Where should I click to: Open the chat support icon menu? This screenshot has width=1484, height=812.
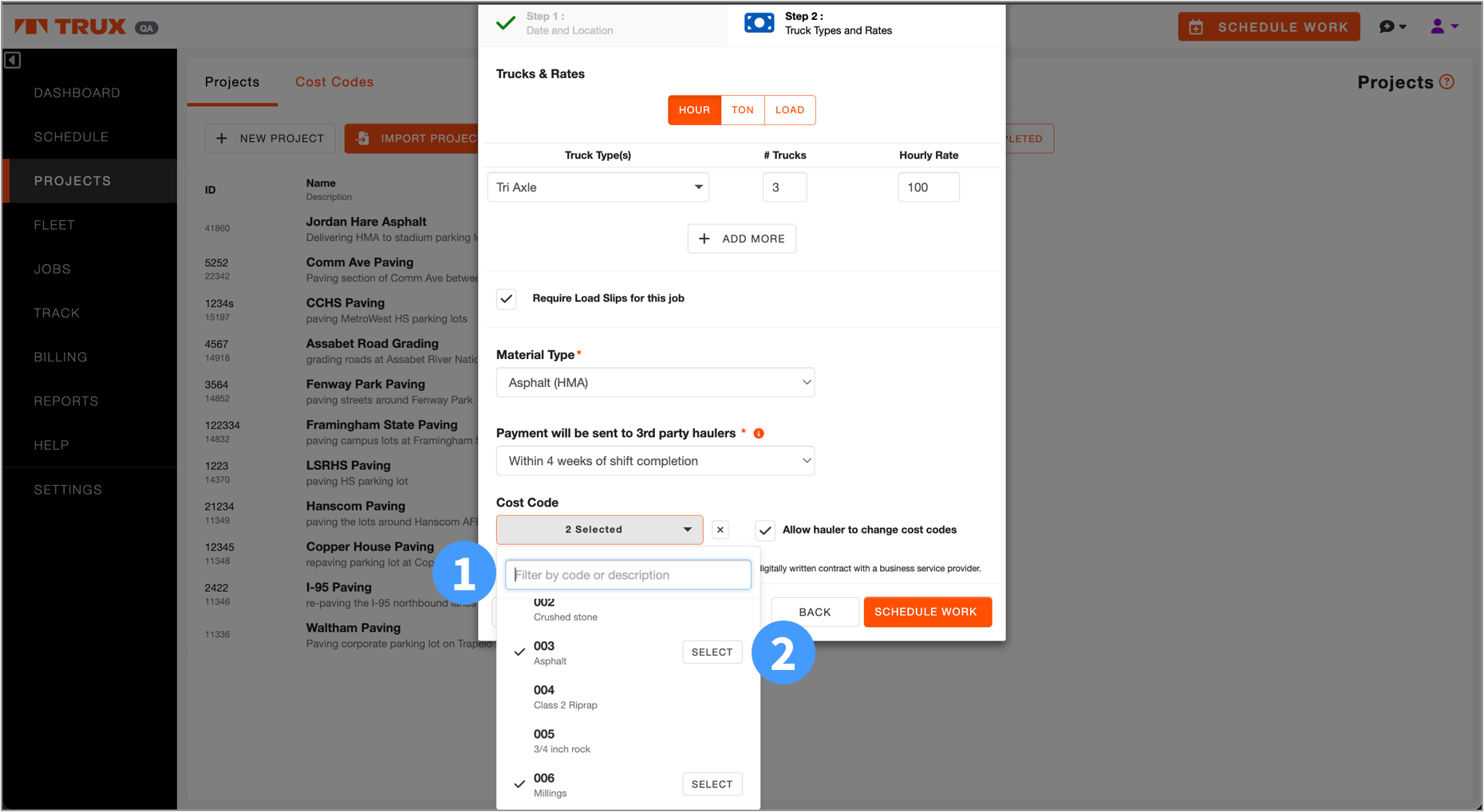(1392, 27)
